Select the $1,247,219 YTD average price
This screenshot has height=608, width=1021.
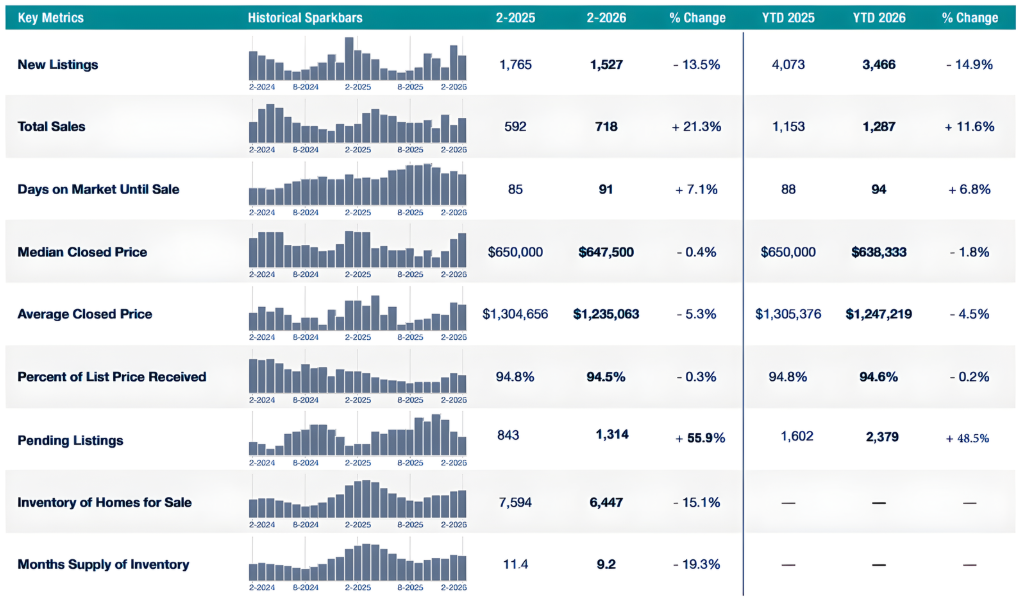tap(879, 314)
